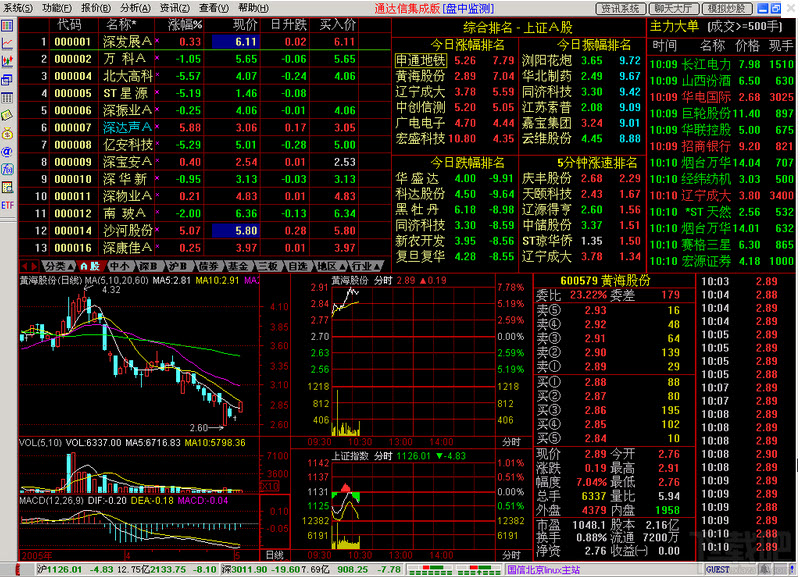The height and width of the screenshot is (577, 801).
Task: Open the 报价(B) menu
Action: (97, 7)
